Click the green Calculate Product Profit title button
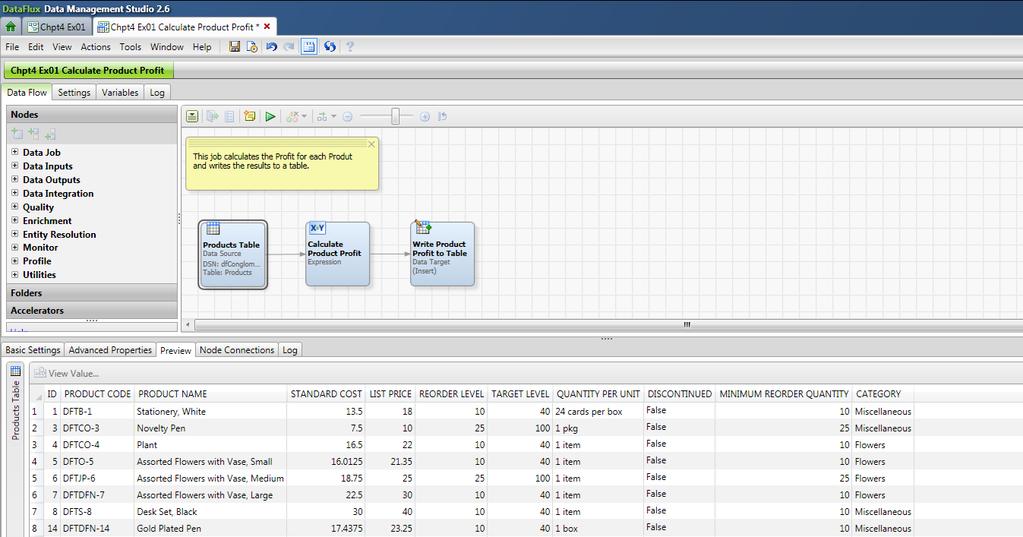The image size is (1023, 537). point(88,70)
